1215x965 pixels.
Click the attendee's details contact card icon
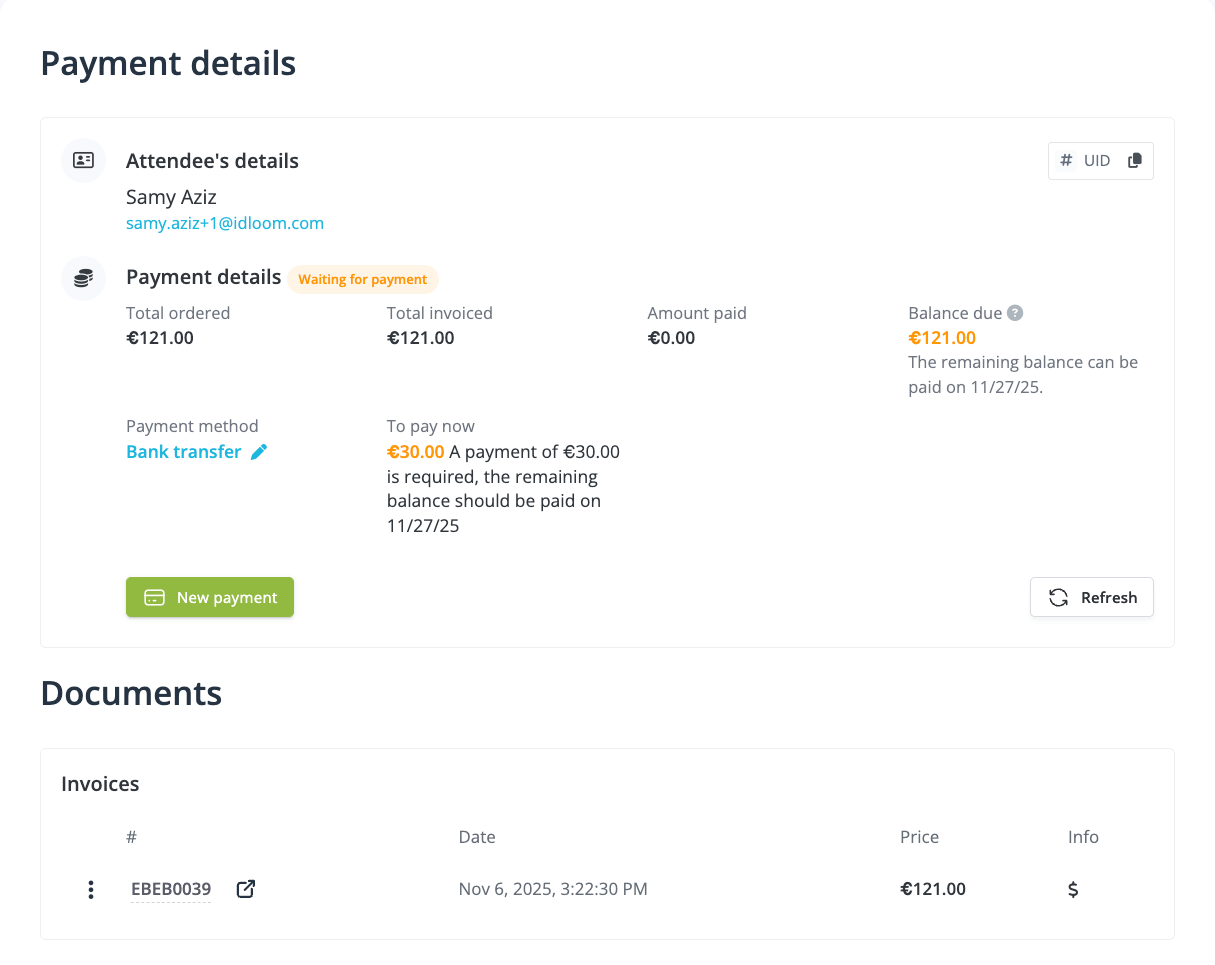point(83,160)
